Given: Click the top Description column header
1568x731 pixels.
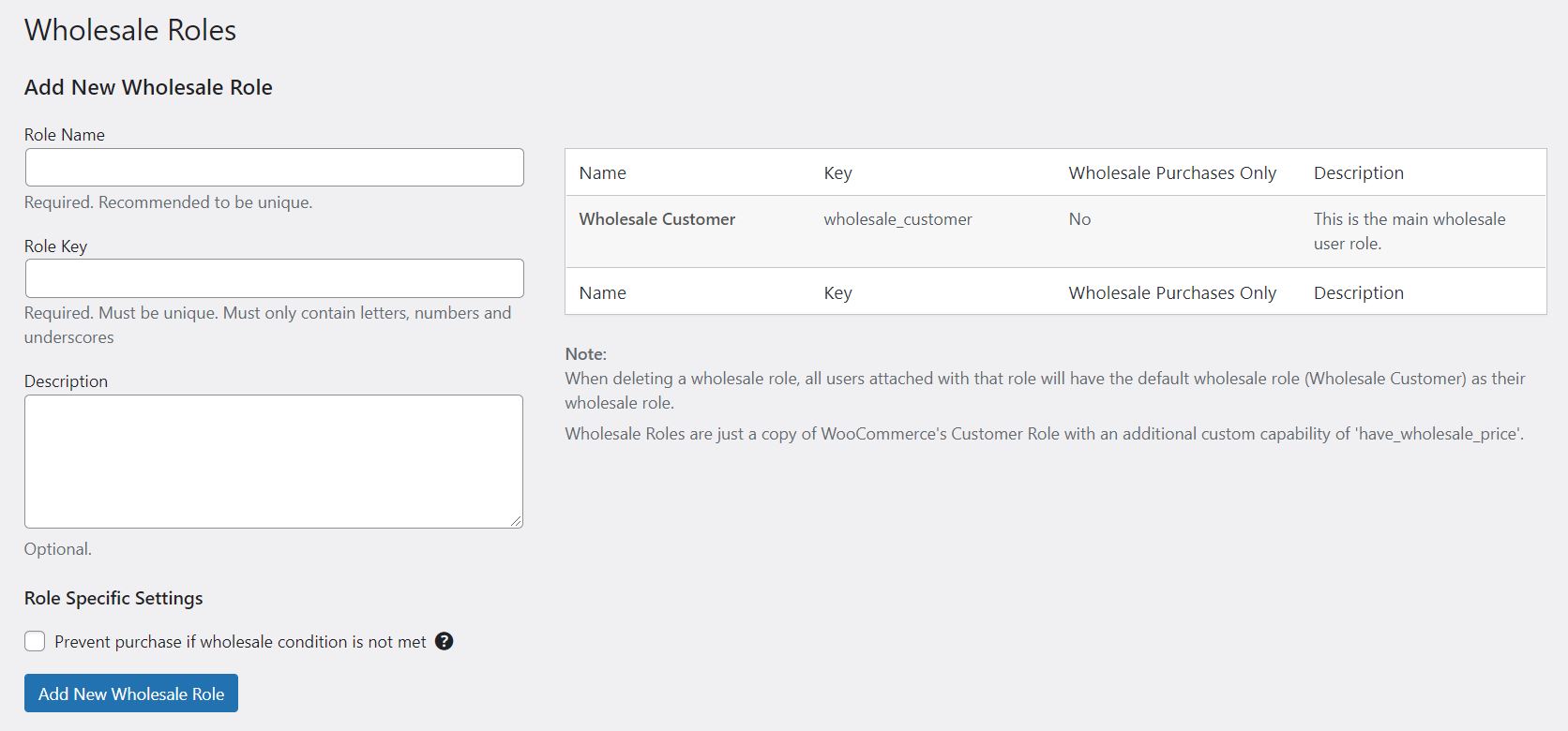Looking at the screenshot, I should coord(1359,172).
